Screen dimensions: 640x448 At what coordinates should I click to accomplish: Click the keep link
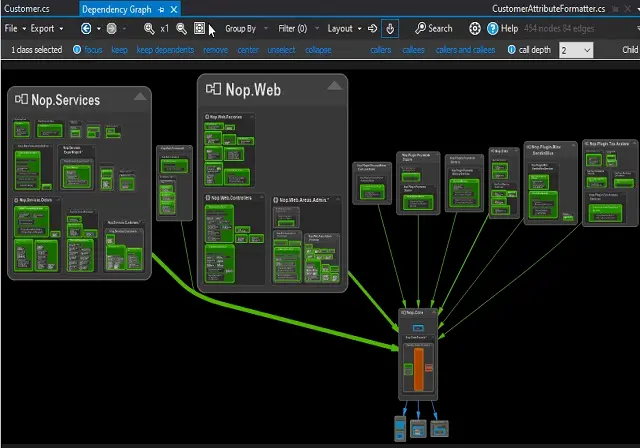click(x=119, y=50)
